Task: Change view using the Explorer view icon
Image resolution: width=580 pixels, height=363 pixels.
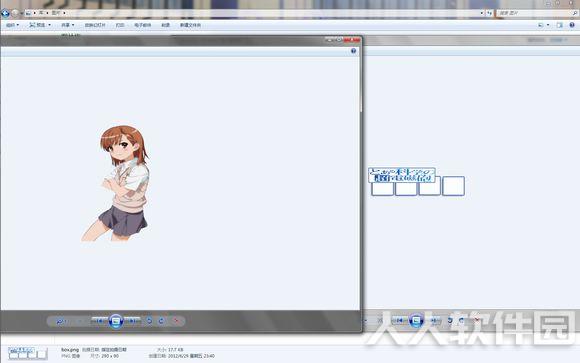Action: pyautogui.click(x=541, y=25)
